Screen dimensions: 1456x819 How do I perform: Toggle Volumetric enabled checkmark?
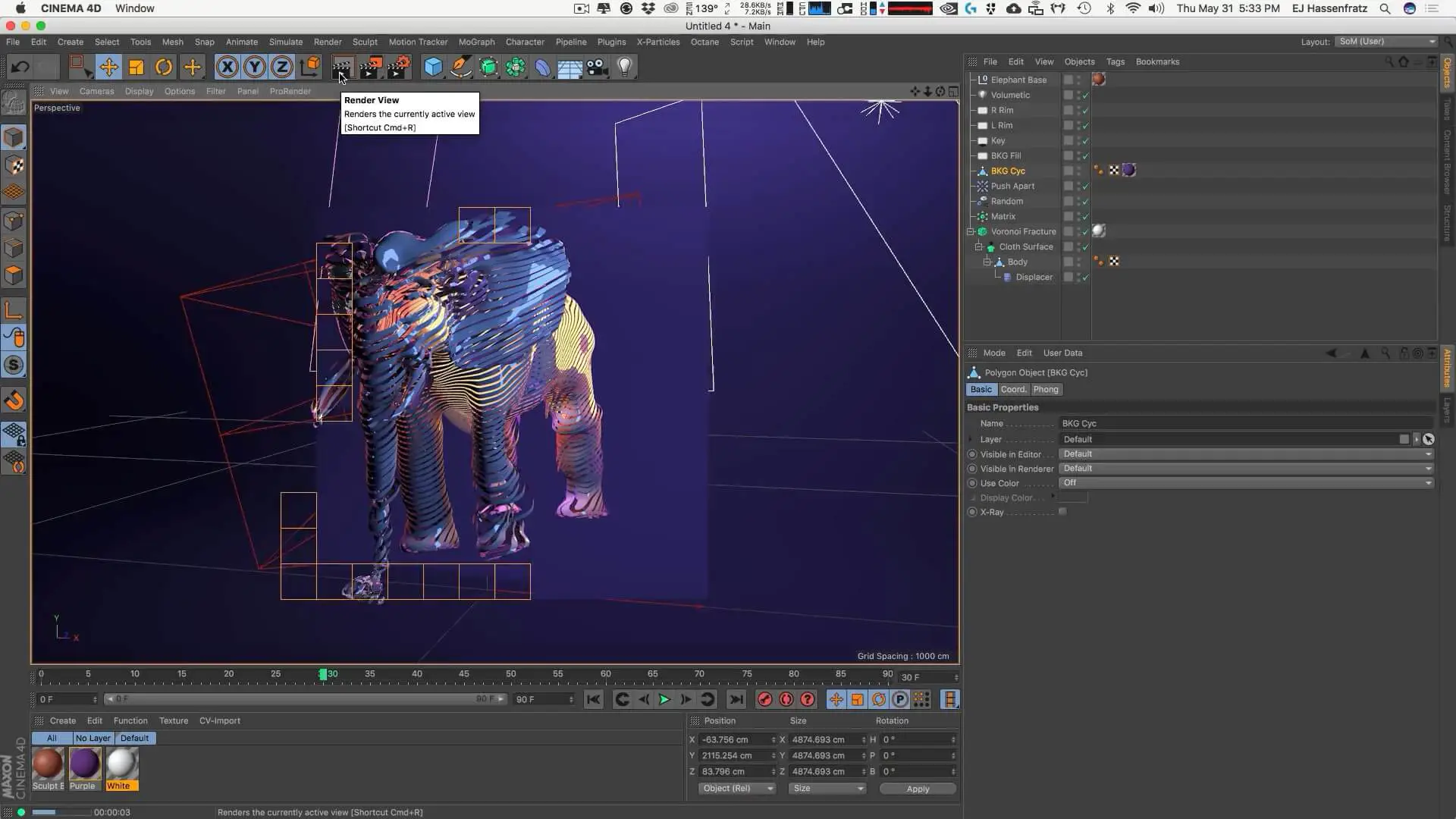[1086, 95]
